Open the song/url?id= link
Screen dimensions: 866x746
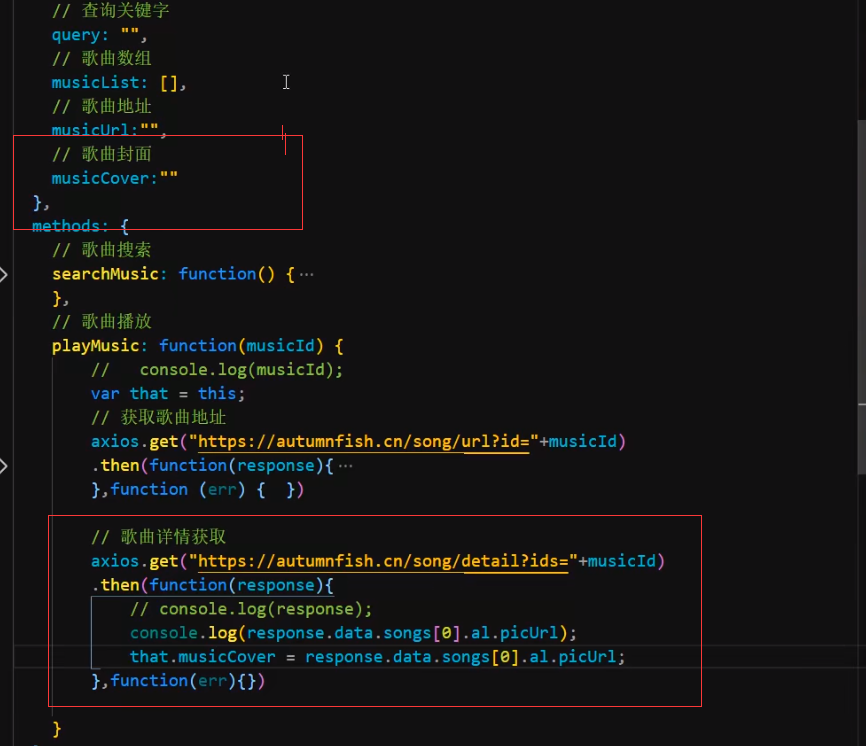coord(364,442)
